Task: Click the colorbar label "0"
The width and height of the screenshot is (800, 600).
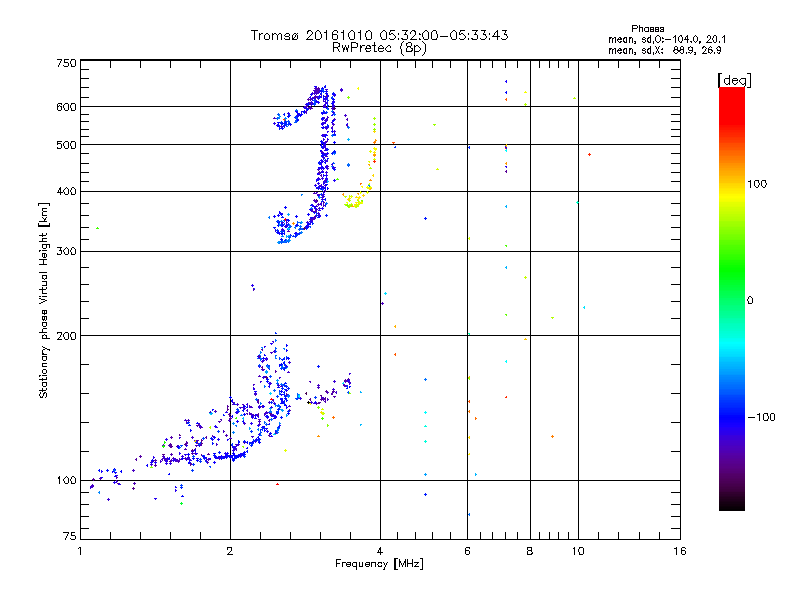Action: (749, 301)
